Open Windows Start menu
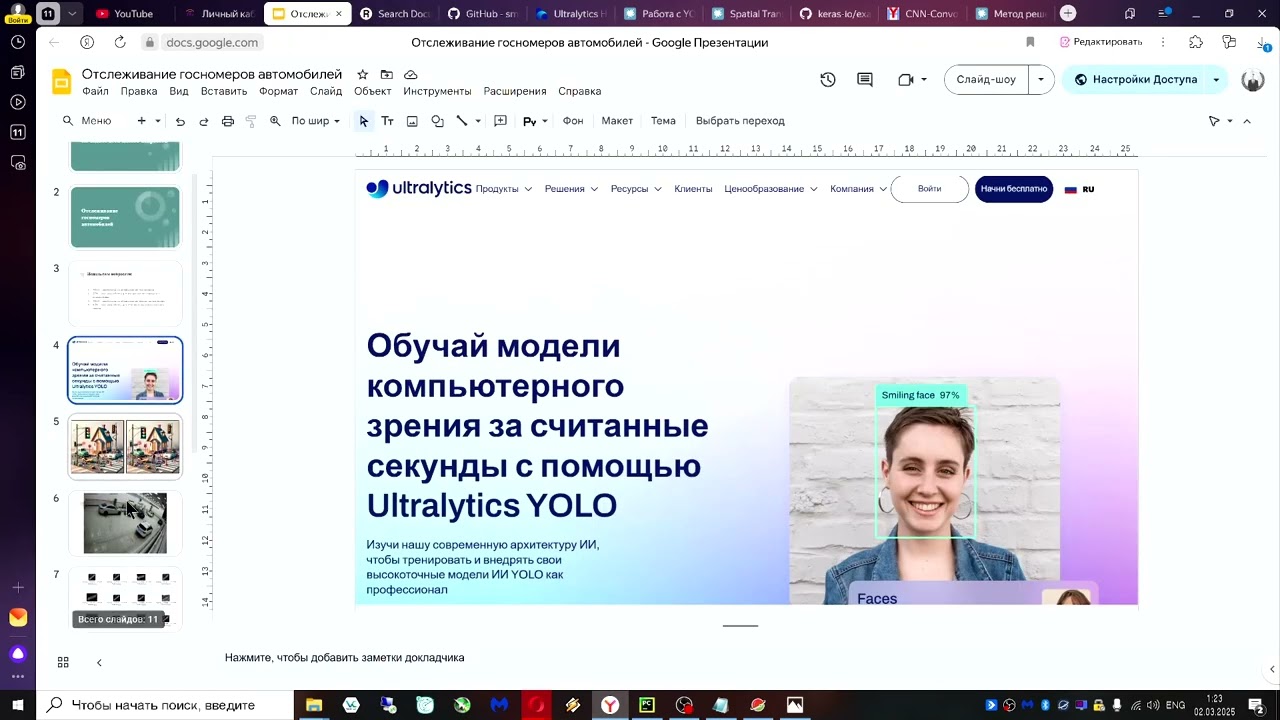 pos(17,705)
